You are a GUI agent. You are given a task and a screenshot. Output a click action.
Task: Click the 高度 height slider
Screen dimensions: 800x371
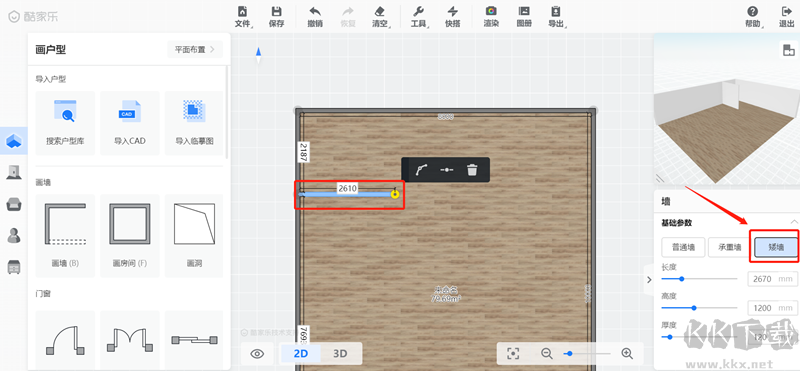pos(699,308)
